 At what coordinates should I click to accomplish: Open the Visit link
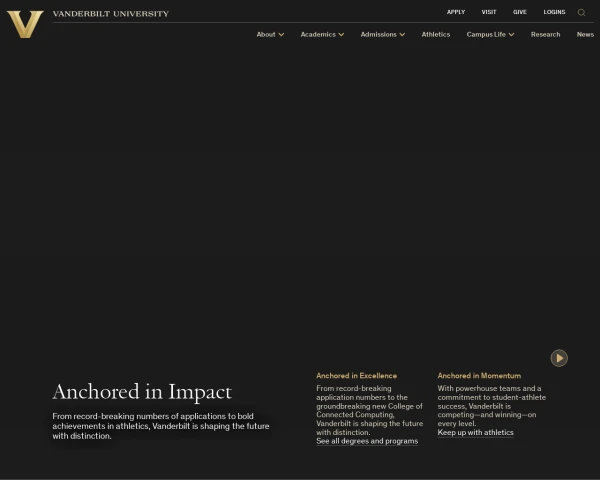point(489,12)
